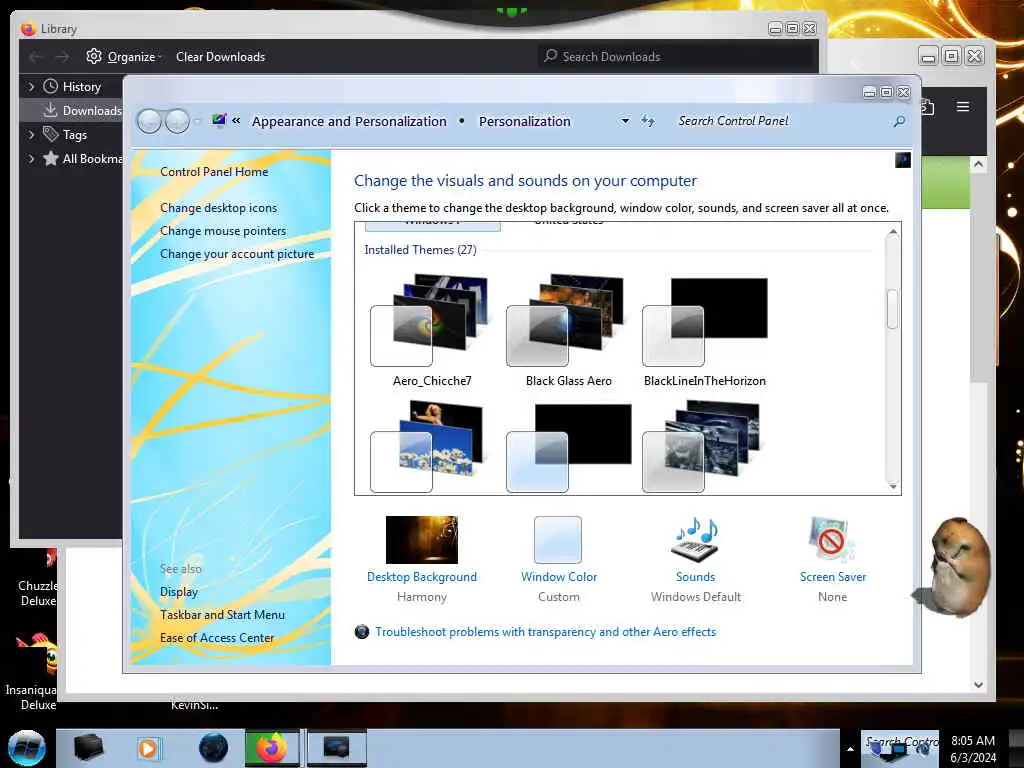
Task: Focus the Search Downloads field
Action: click(x=677, y=57)
